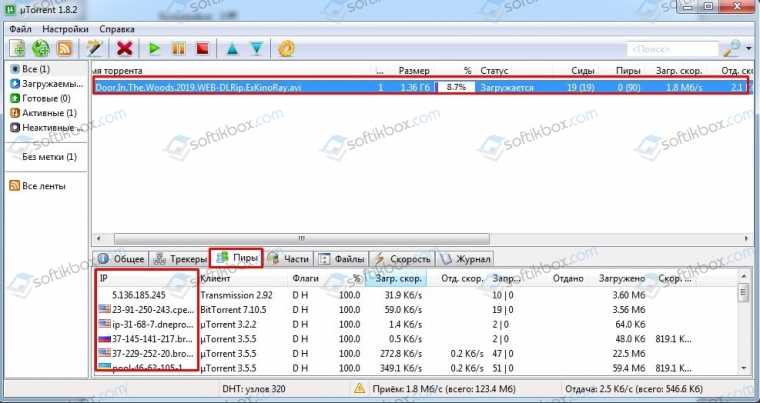Click the network warning triangle icon
Image resolution: width=760 pixels, height=403 pixels.
359,388
